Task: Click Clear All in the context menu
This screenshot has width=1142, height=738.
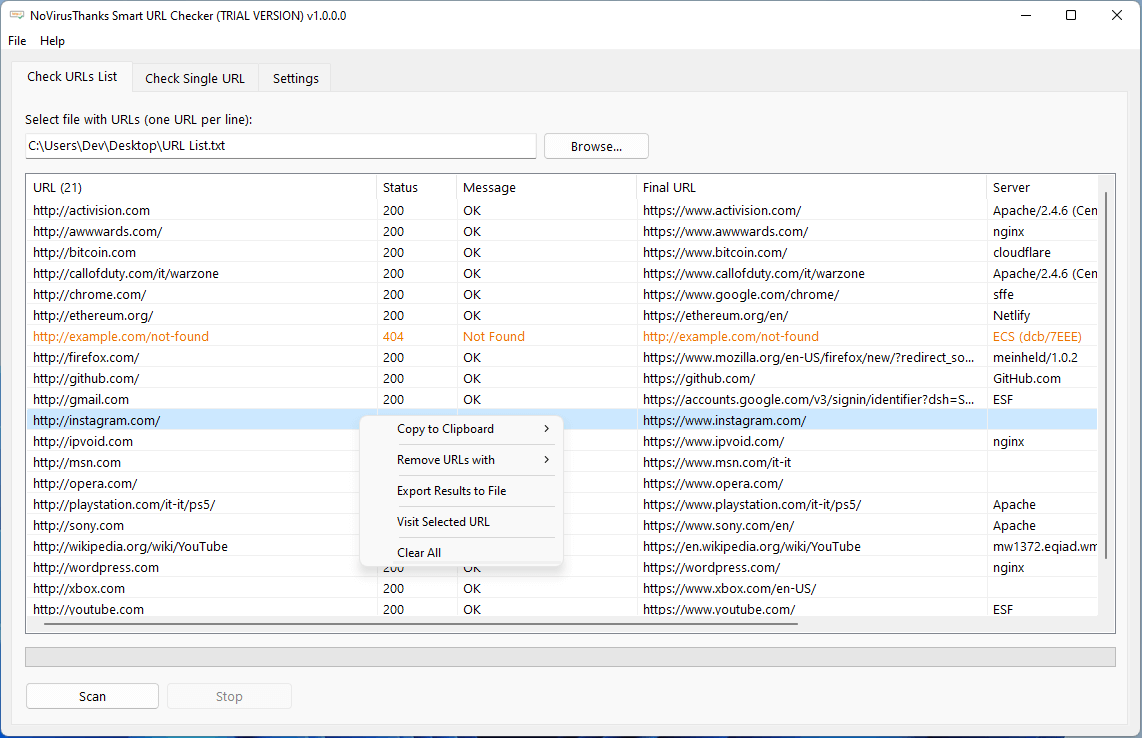Action: (x=420, y=552)
